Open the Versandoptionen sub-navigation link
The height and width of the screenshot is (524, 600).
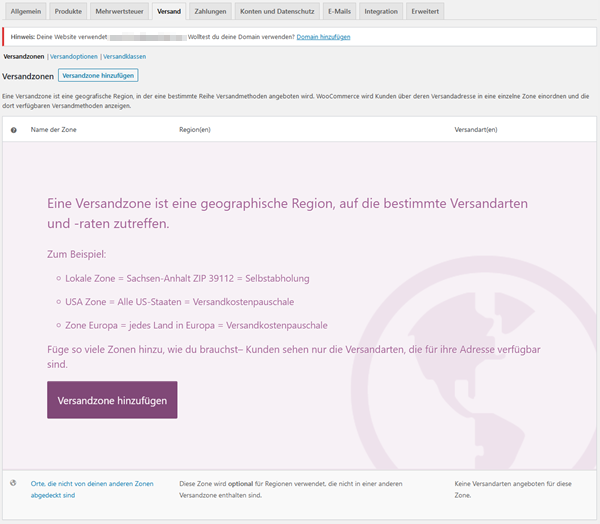pos(74,57)
